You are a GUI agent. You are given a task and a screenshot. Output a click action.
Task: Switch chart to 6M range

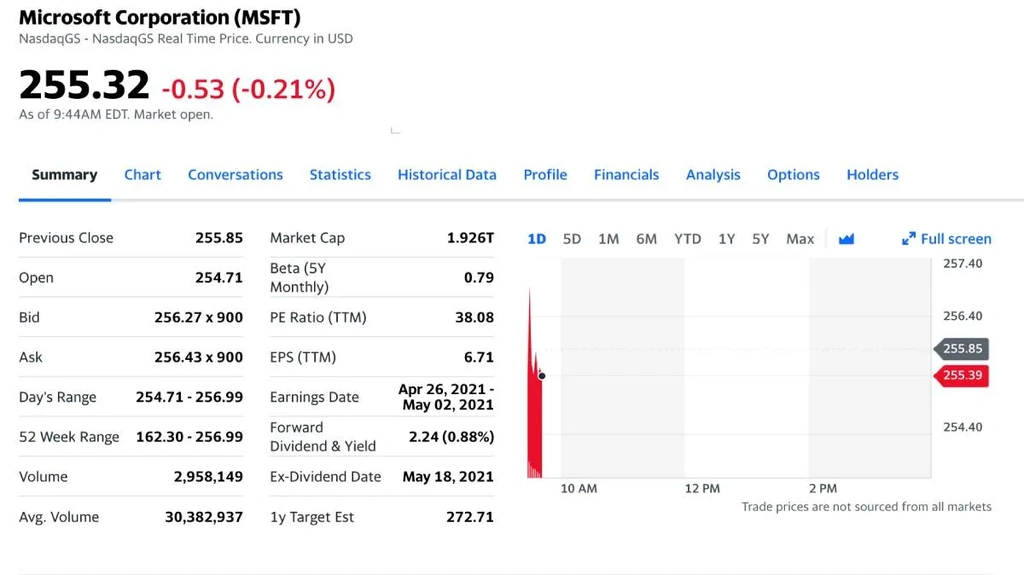click(646, 239)
